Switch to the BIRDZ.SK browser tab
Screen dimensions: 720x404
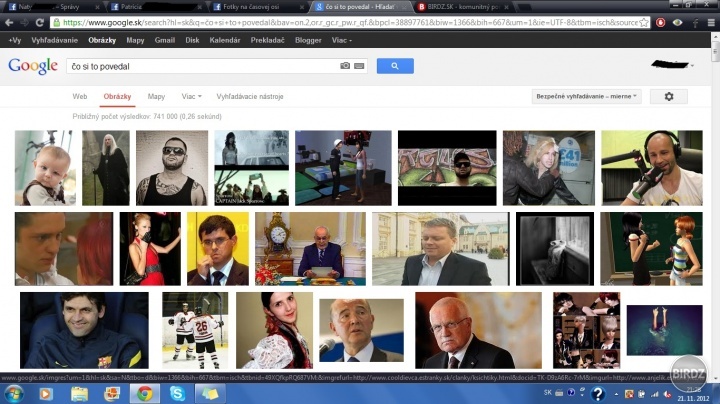(x=462, y=7)
